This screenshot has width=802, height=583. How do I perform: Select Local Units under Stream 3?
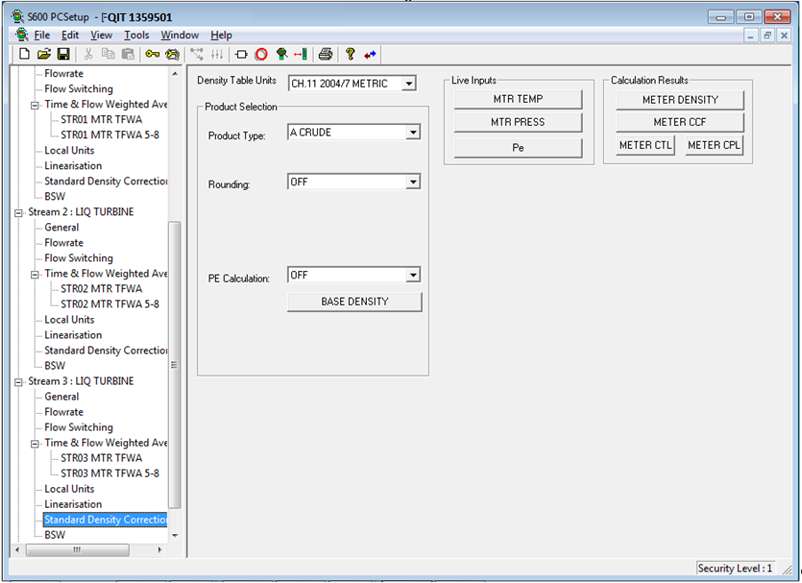click(70, 489)
